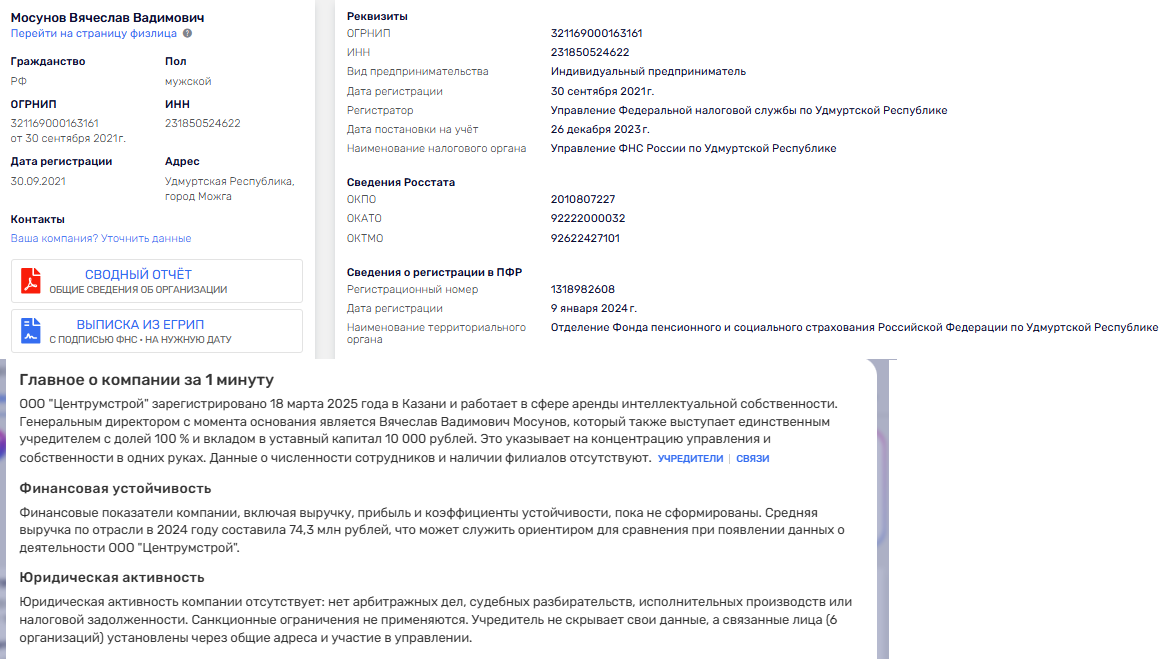The image size is (1170, 659).
Task: Click the question mark help icon
Action: point(187,34)
